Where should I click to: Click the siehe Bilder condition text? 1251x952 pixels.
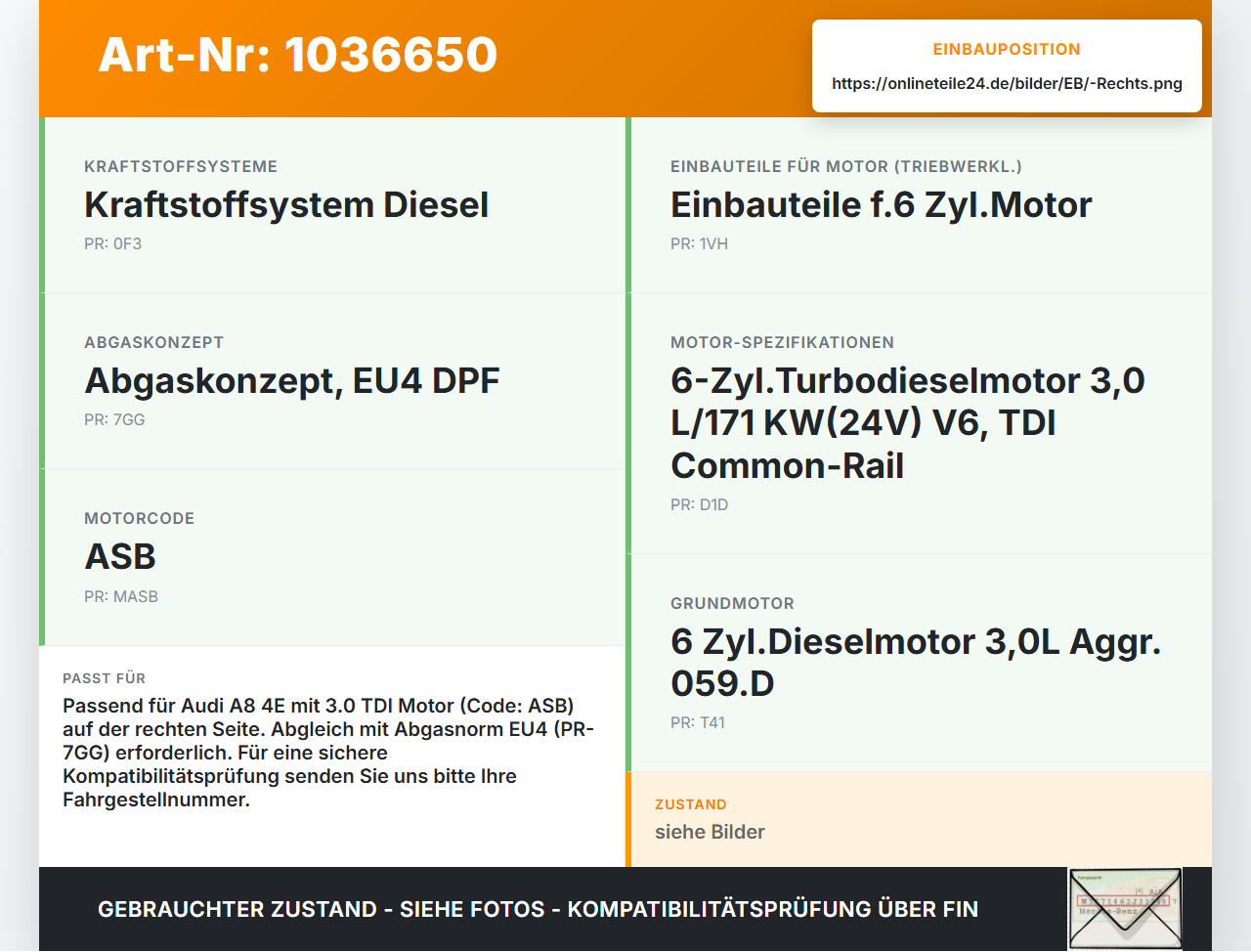[710, 832]
